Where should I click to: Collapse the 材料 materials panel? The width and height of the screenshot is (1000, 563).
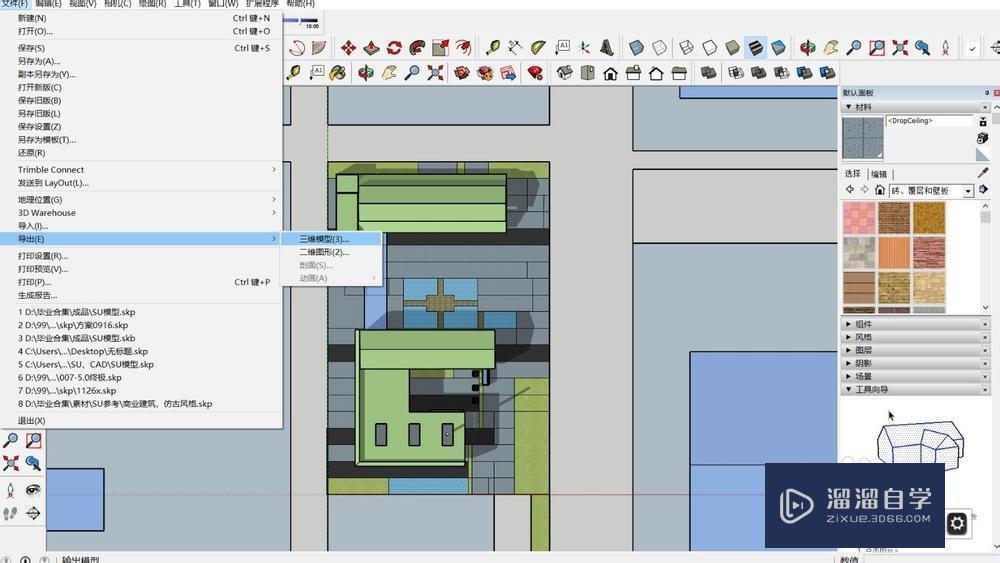tap(848, 107)
